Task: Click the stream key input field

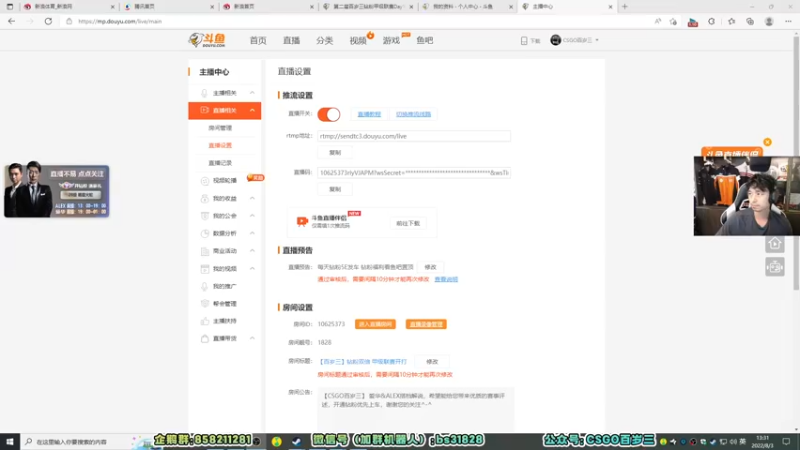Action: coord(414,173)
